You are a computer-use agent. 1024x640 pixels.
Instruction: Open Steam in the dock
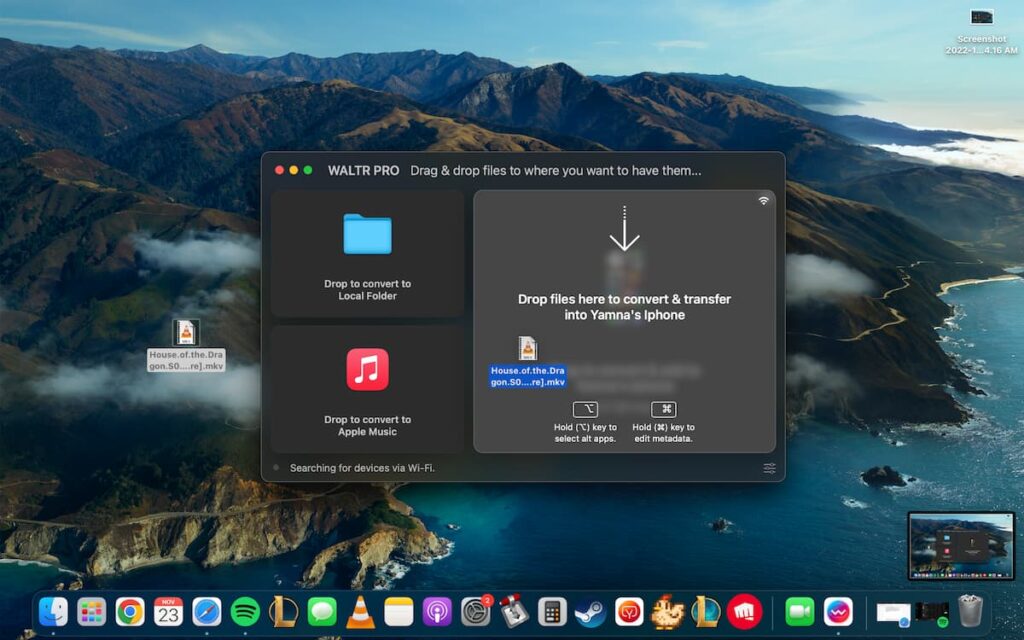[590, 611]
